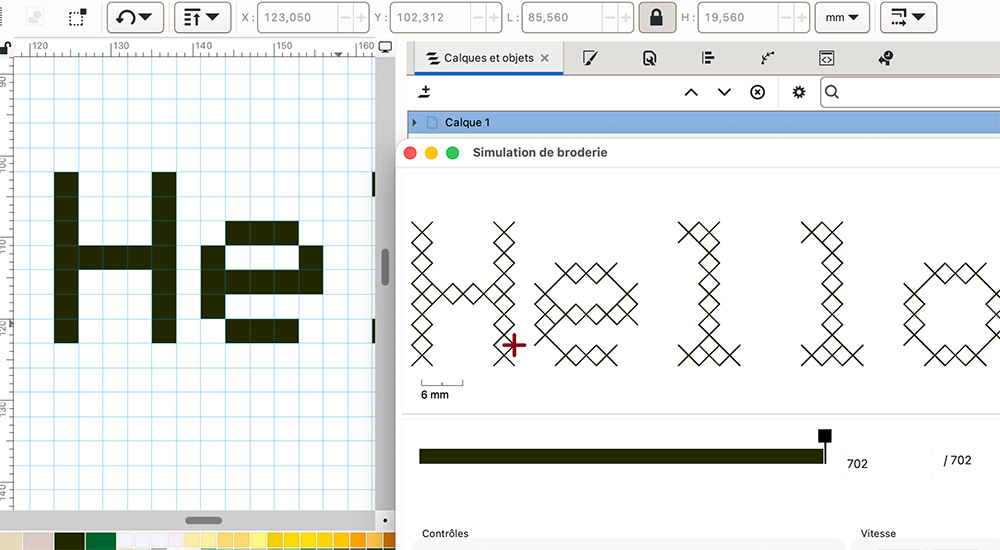
Task: Open the path effects panel icon
Action: [767, 58]
